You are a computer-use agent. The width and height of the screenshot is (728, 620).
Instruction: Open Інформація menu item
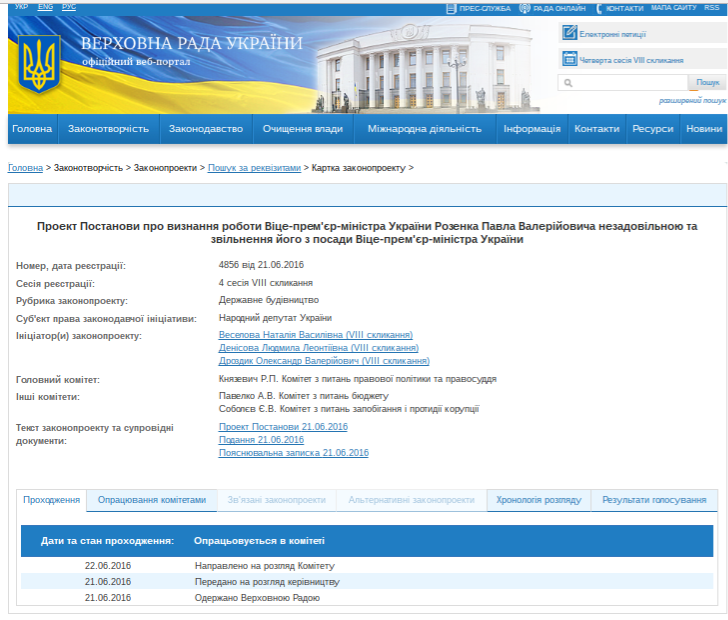(532, 129)
